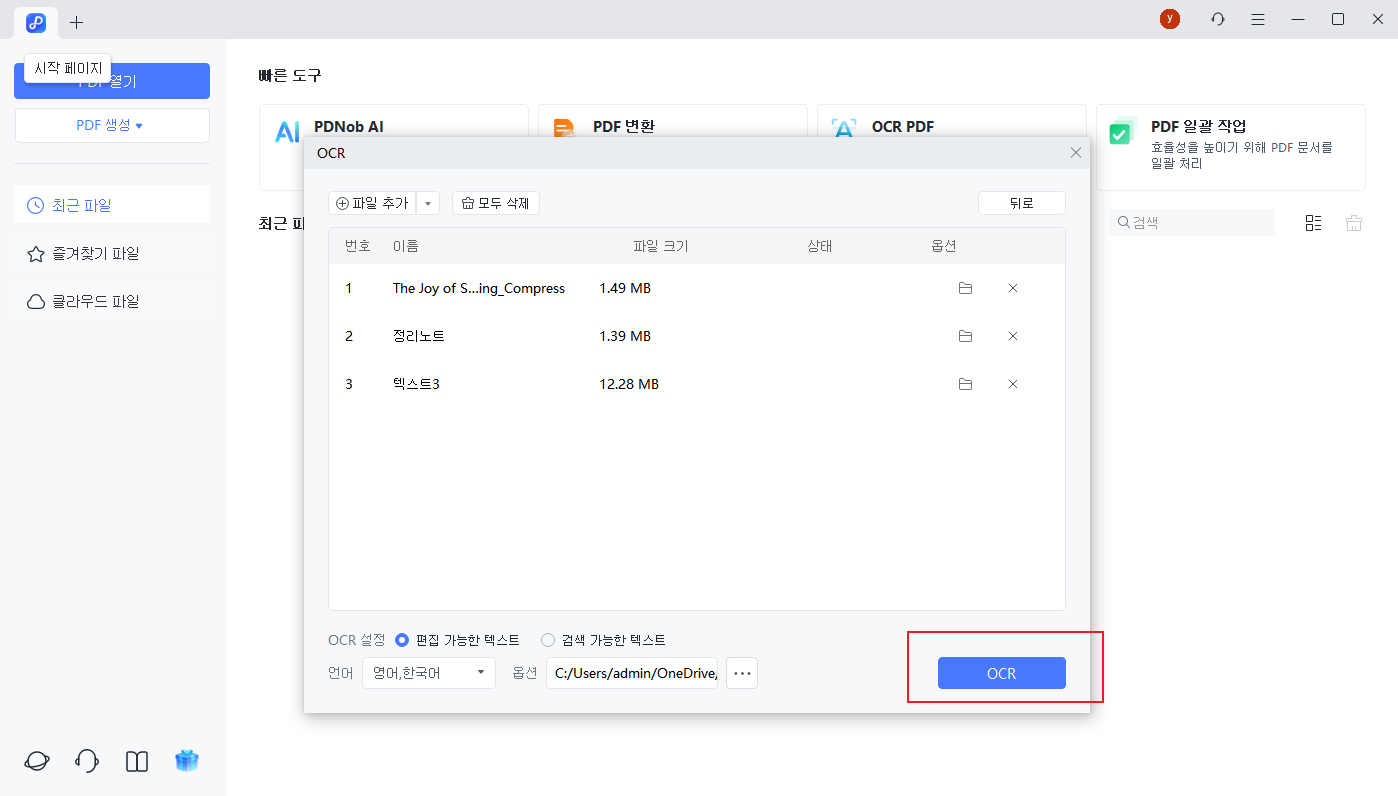The height and width of the screenshot is (796, 1398).
Task: Open the book guide icon
Action: tap(137, 761)
